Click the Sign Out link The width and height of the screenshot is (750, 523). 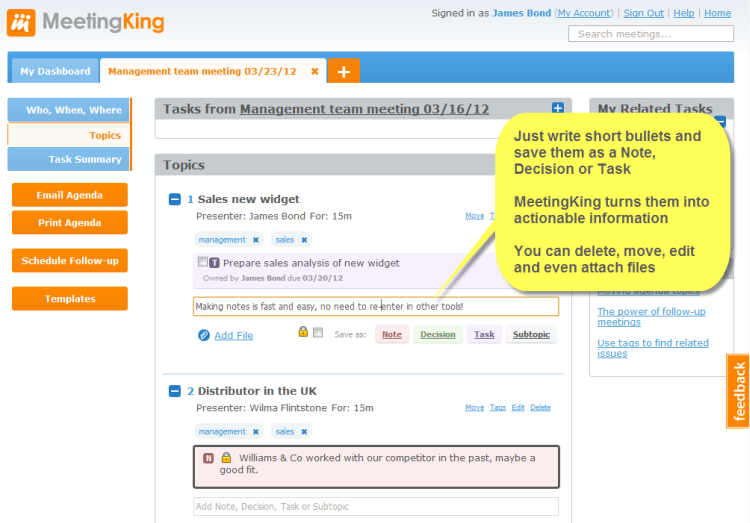(x=643, y=13)
